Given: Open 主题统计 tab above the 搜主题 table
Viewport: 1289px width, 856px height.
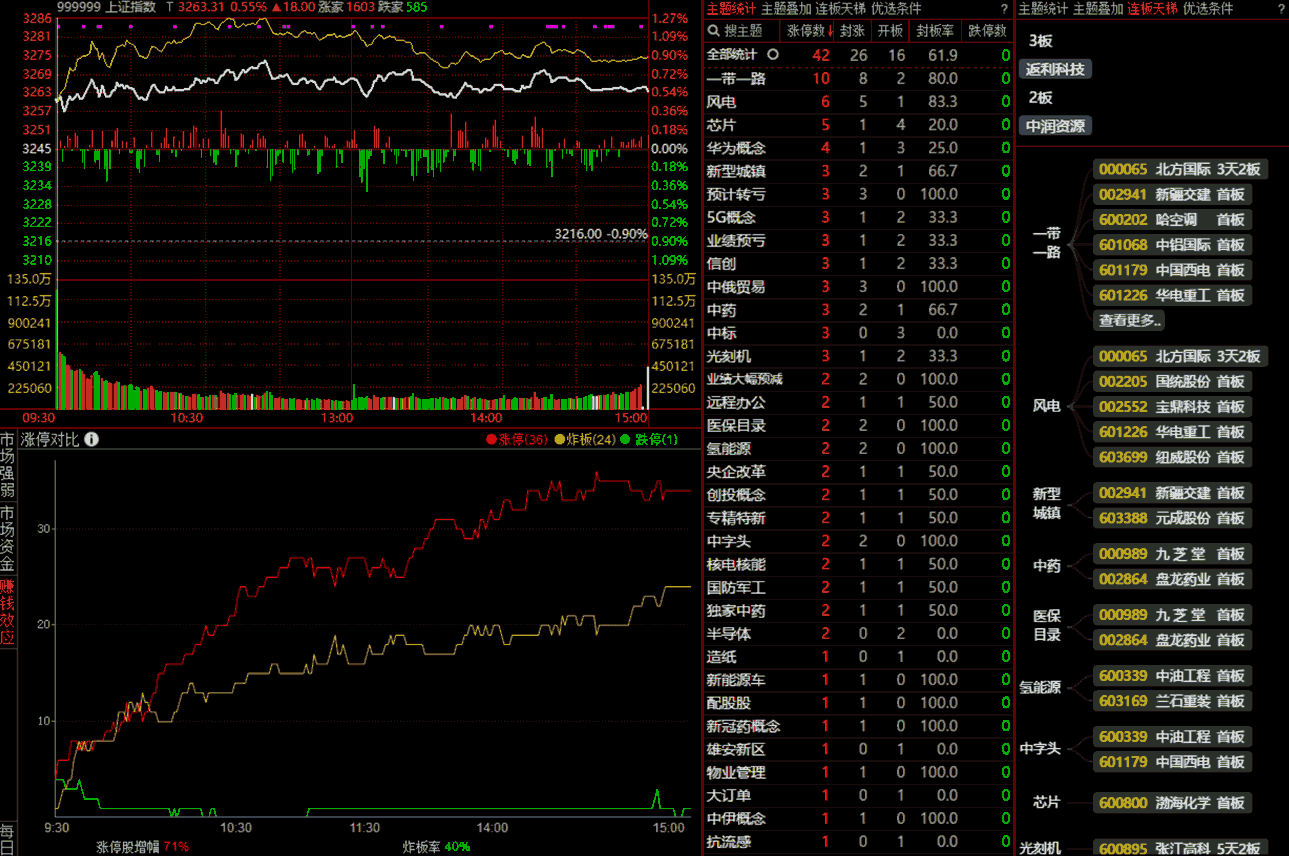Looking at the screenshot, I should [732, 8].
